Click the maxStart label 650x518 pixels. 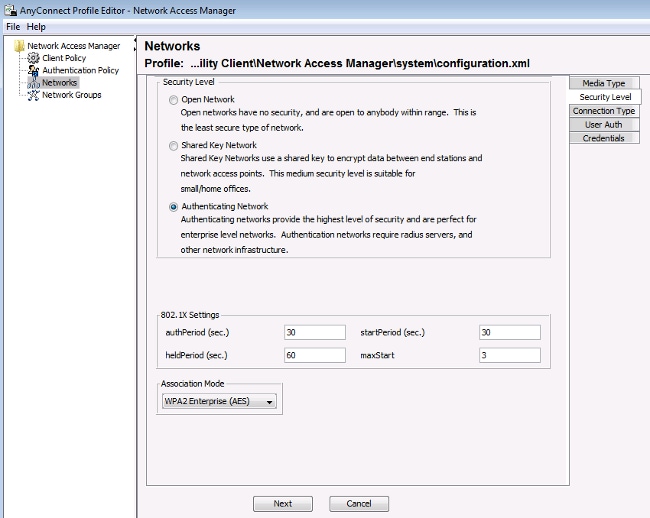point(377,355)
